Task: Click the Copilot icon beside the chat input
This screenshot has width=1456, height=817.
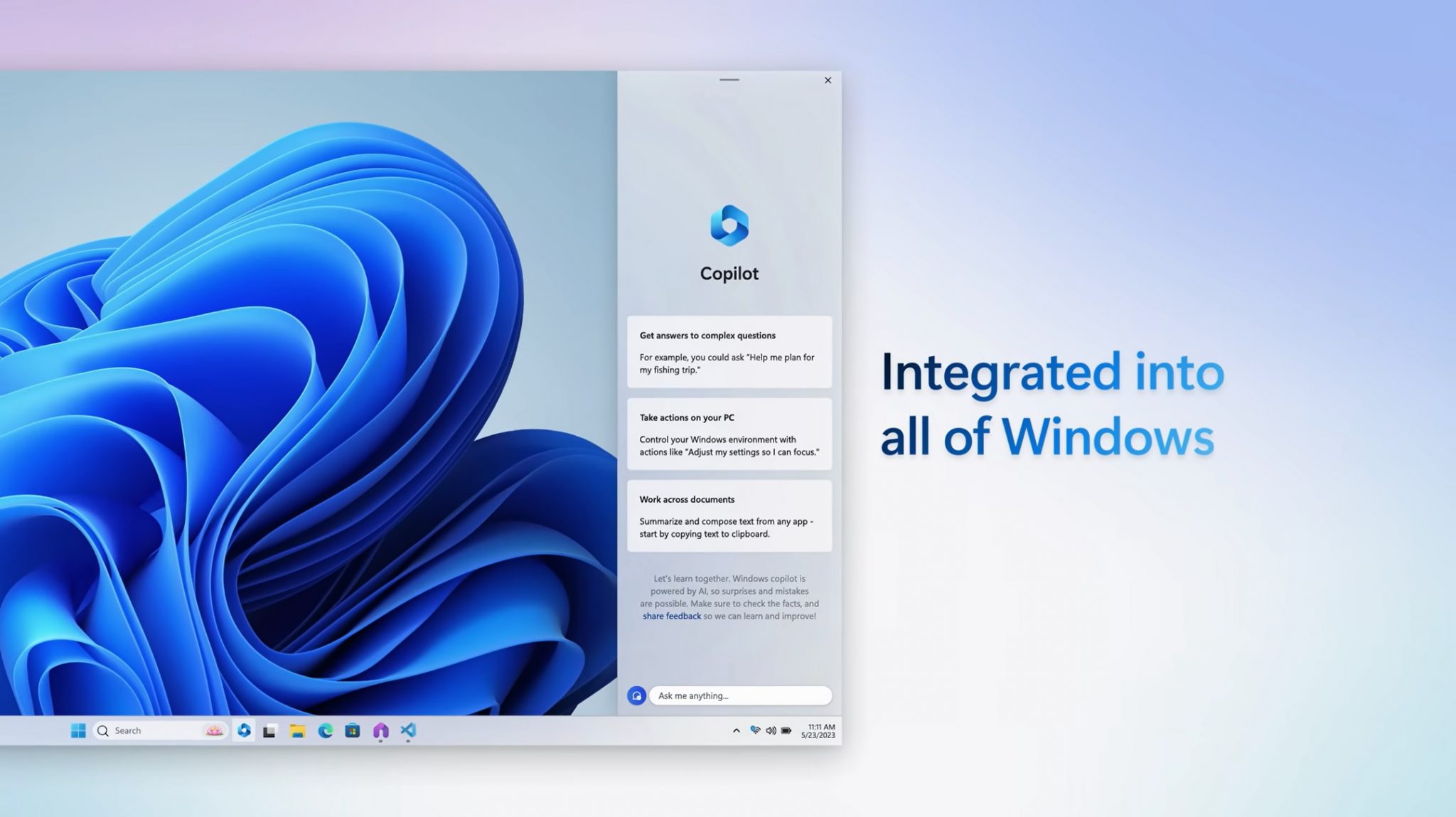Action: click(x=636, y=695)
